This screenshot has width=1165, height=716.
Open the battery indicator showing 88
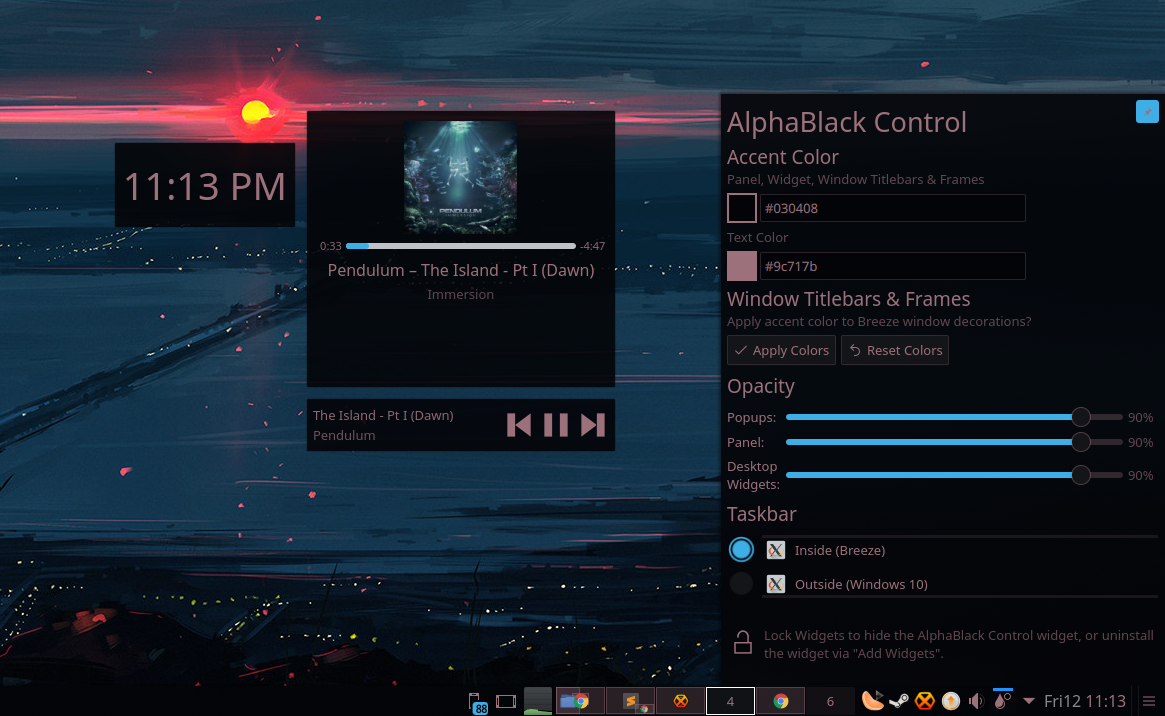pos(477,702)
